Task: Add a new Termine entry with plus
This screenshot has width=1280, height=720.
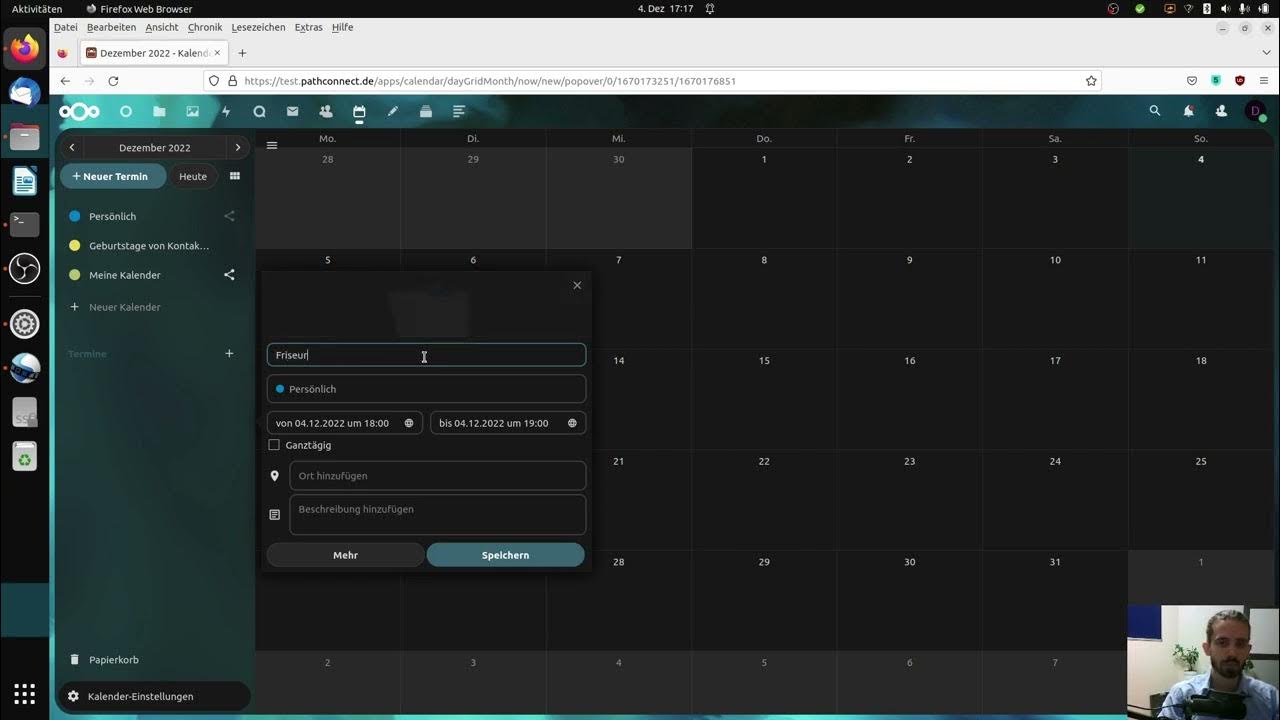Action: [x=229, y=353]
